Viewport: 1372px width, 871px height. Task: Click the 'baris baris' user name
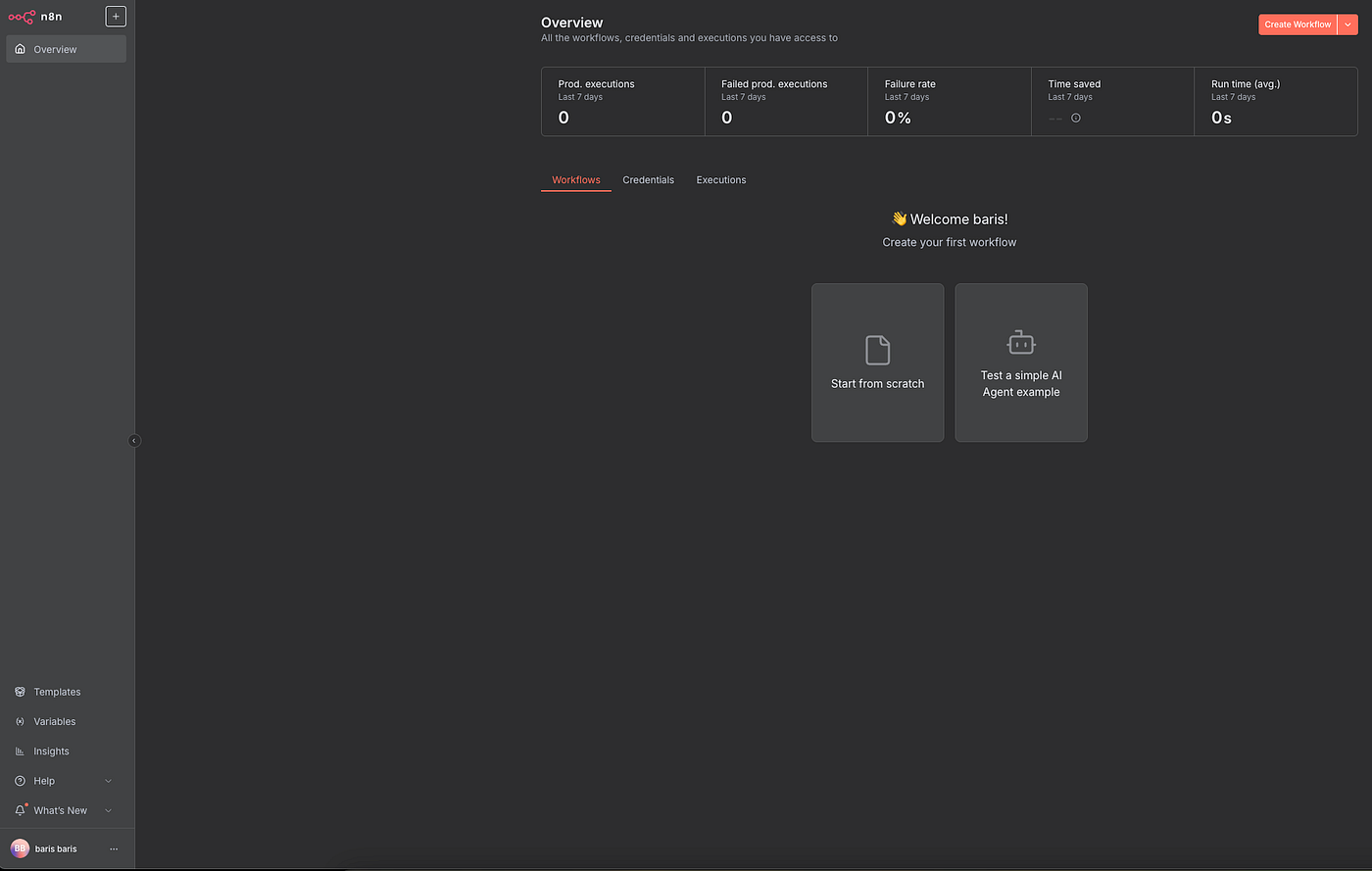[56, 848]
